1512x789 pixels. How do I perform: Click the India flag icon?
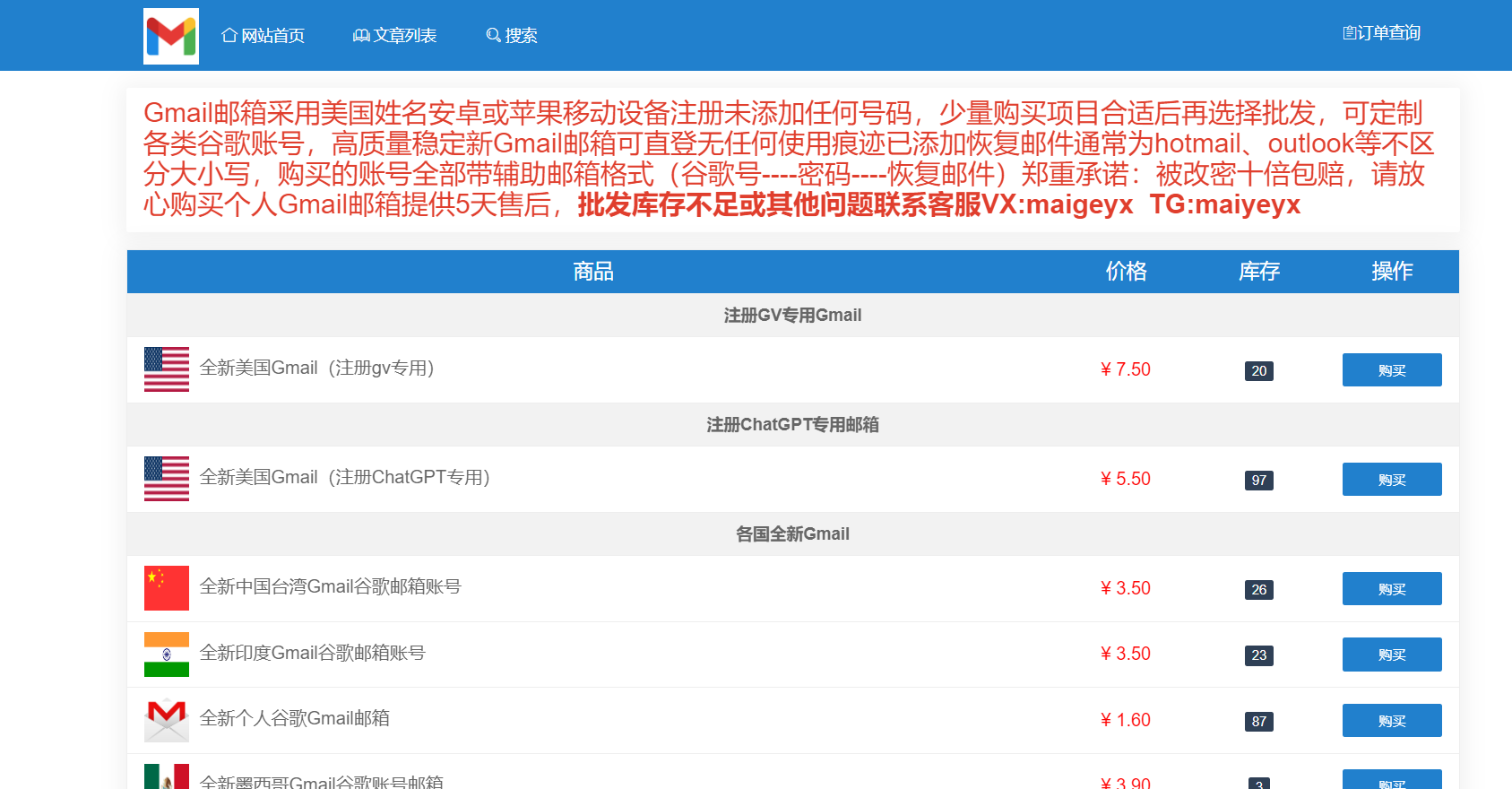click(167, 655)
